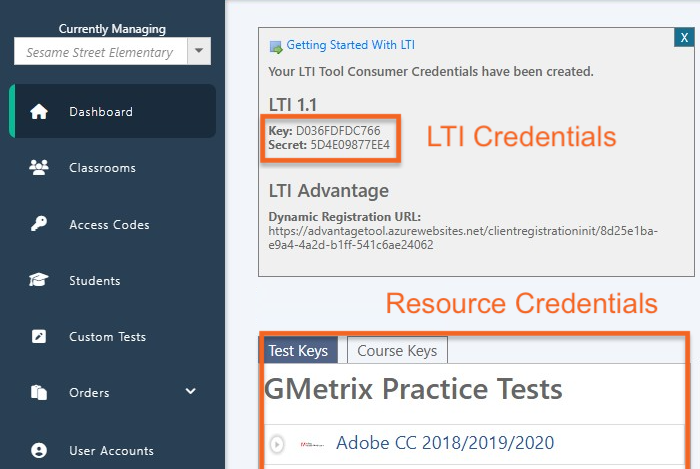Click the Adobe logo icon in the Adobe CC row
The width and height of the screenshot is (700, 469).
(x=312, y=444)
